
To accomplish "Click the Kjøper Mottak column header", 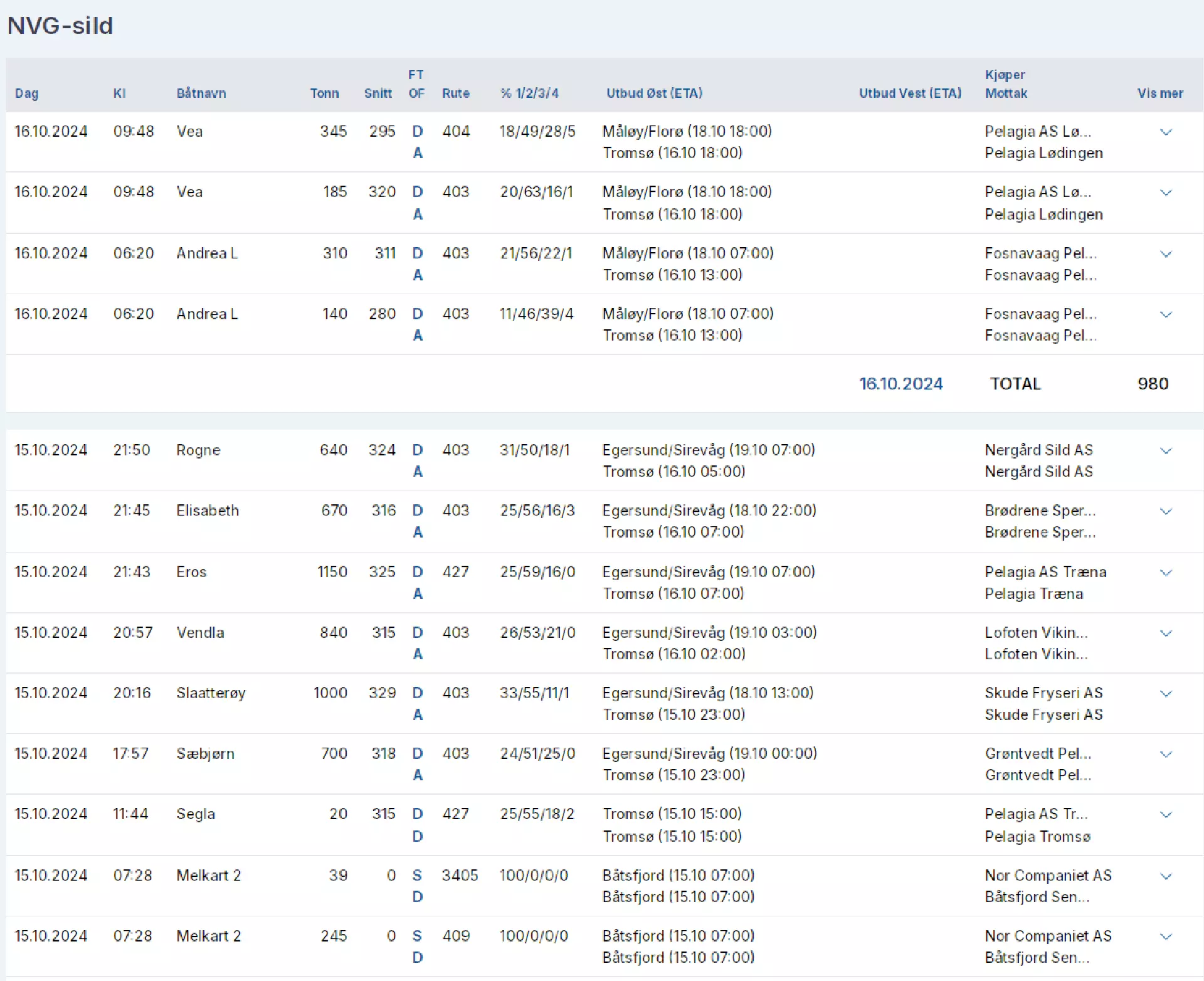I will click(x=1006, y=84).
